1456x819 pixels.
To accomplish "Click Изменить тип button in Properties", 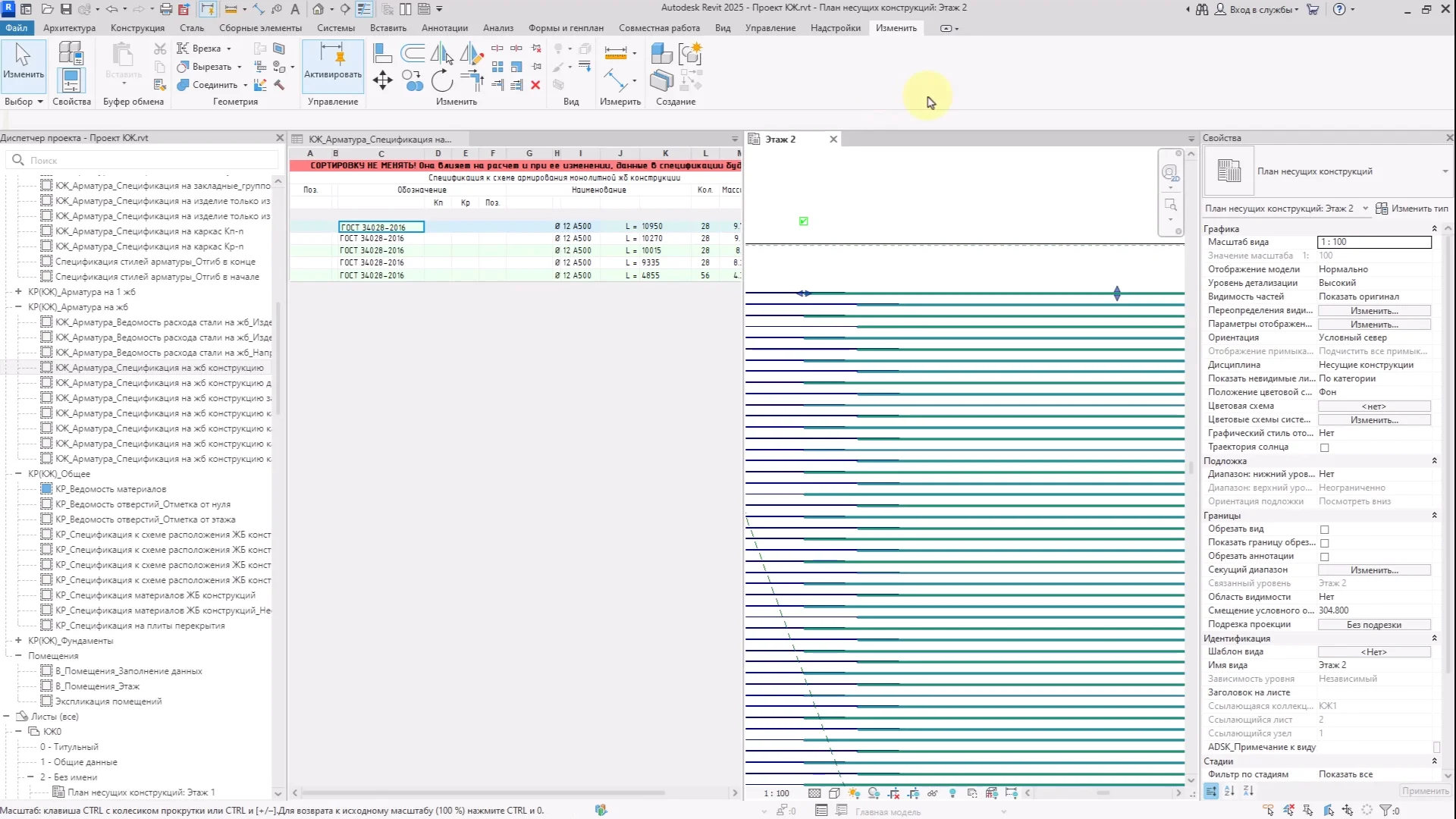I will click(1412, 209).
